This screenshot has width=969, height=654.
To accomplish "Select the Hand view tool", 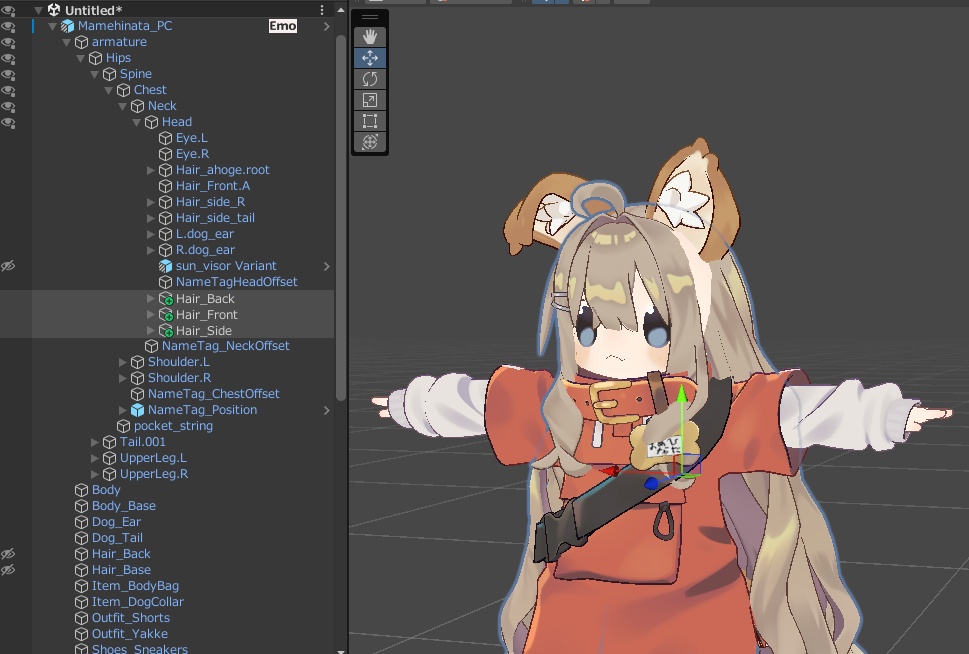I will pyautogui.click(x=370, y=37).
